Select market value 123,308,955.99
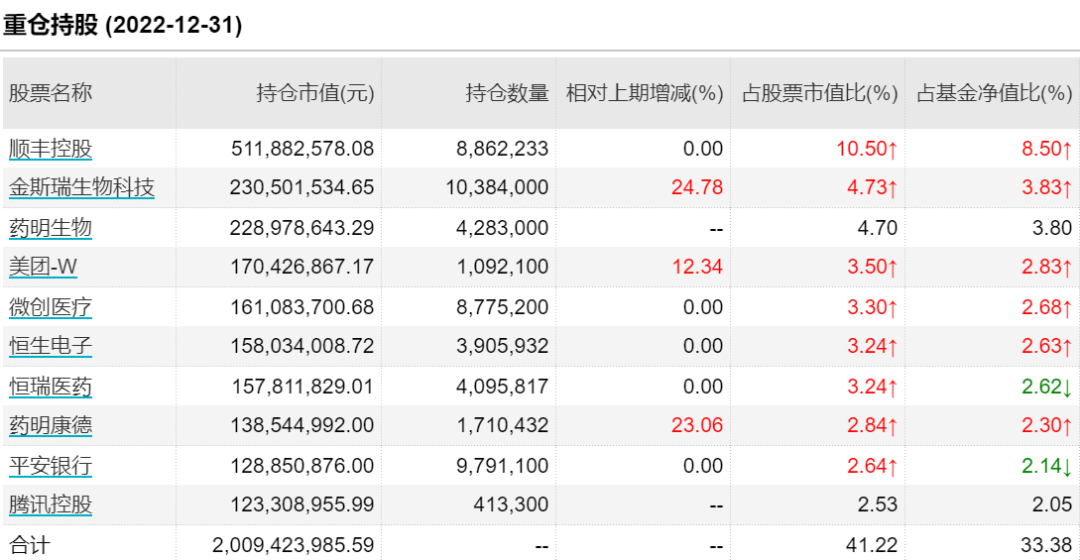 click(302, 504)
